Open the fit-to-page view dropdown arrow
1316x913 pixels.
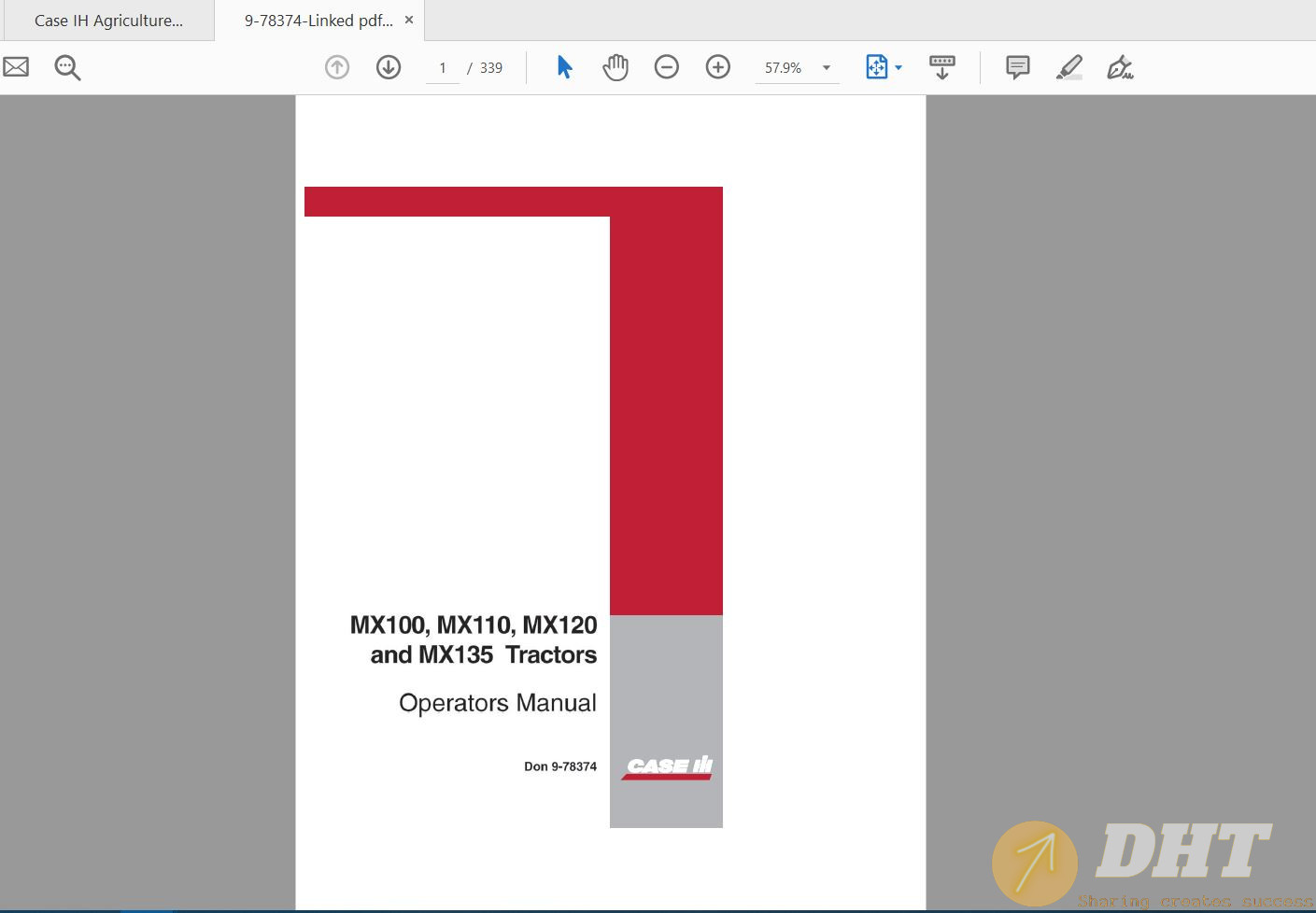coord(899,67)
